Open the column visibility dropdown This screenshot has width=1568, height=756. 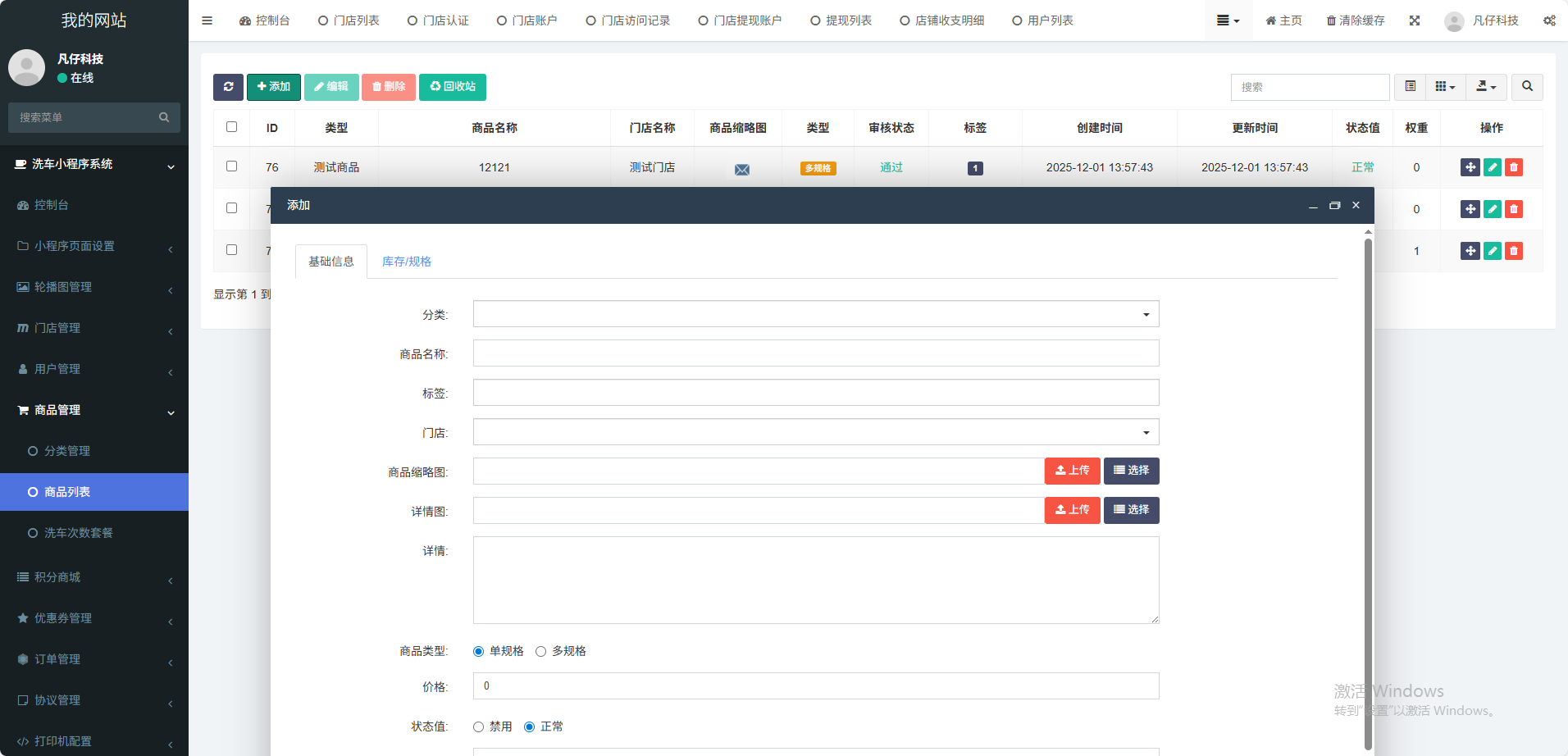click(x=1445, y=87)
